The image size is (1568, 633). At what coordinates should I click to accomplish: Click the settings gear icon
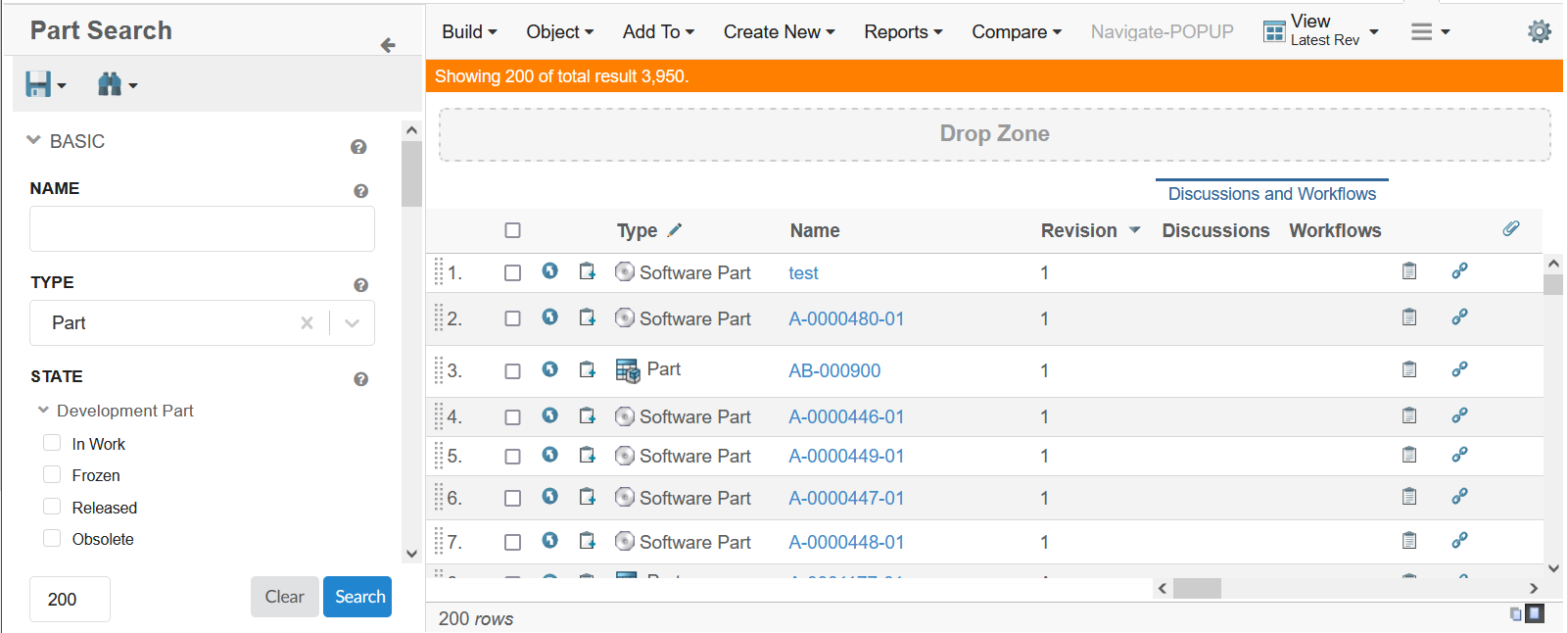click(1539, 32)
